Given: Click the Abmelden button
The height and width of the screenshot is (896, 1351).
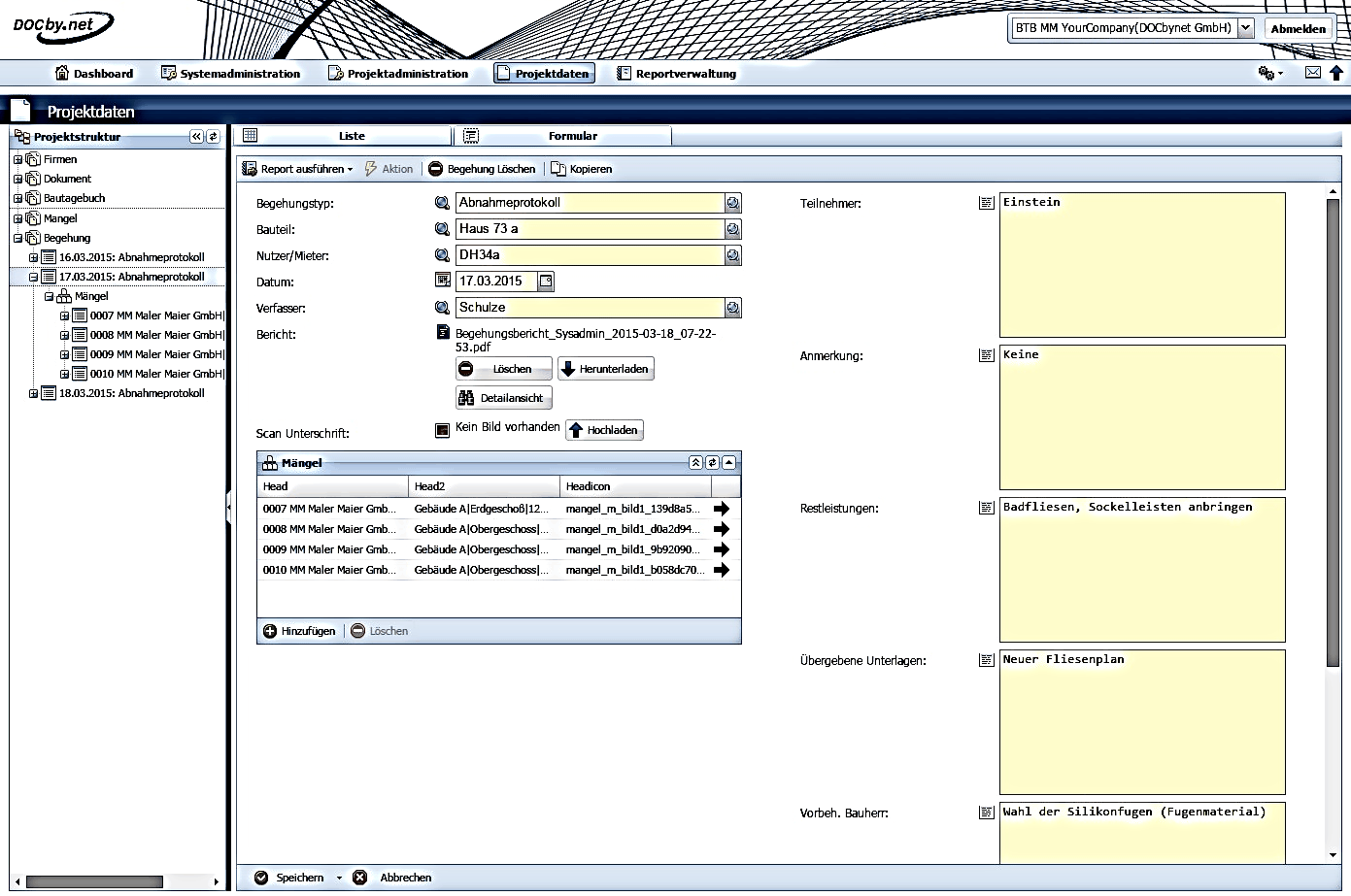Looking at the screenshot, I should tap(1298, 28).
